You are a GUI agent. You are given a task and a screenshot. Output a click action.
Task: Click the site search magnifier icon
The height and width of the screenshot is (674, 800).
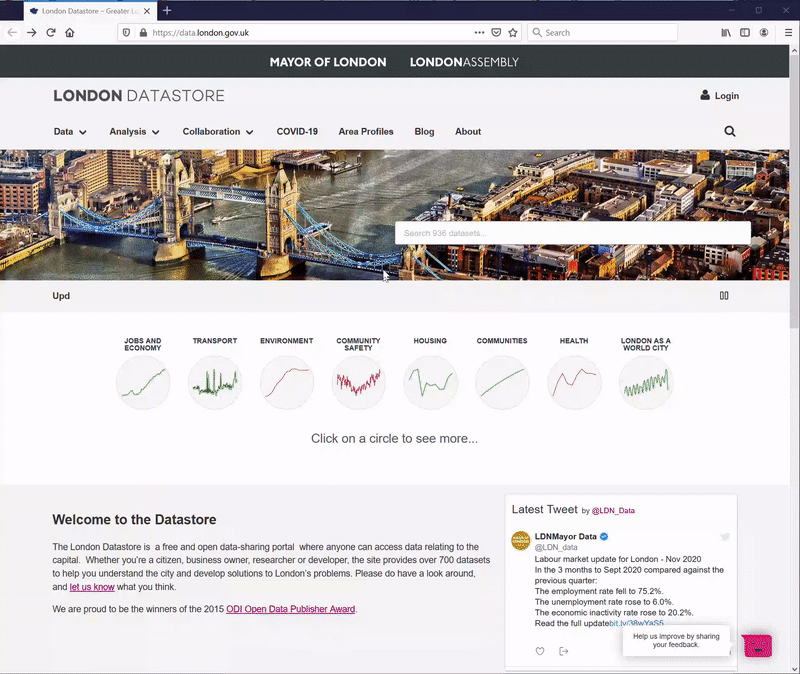(x=730, y=132)
